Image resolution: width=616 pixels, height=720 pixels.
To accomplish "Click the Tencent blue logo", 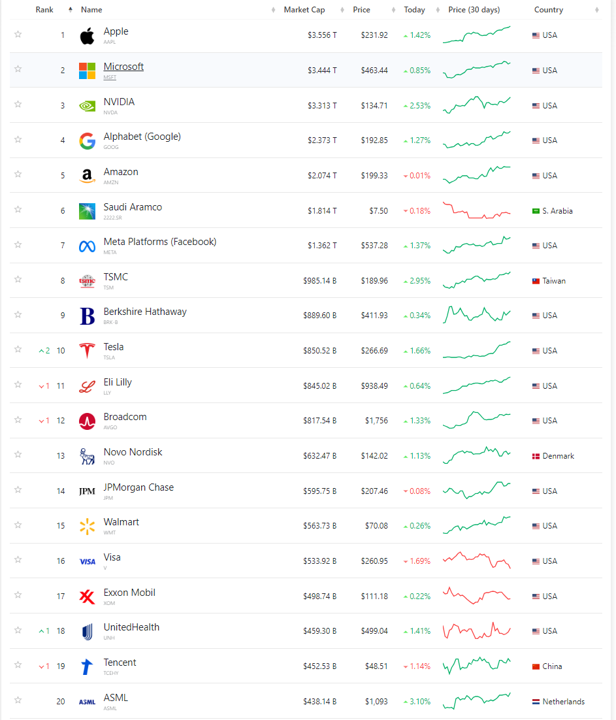I will click(87, 667).
